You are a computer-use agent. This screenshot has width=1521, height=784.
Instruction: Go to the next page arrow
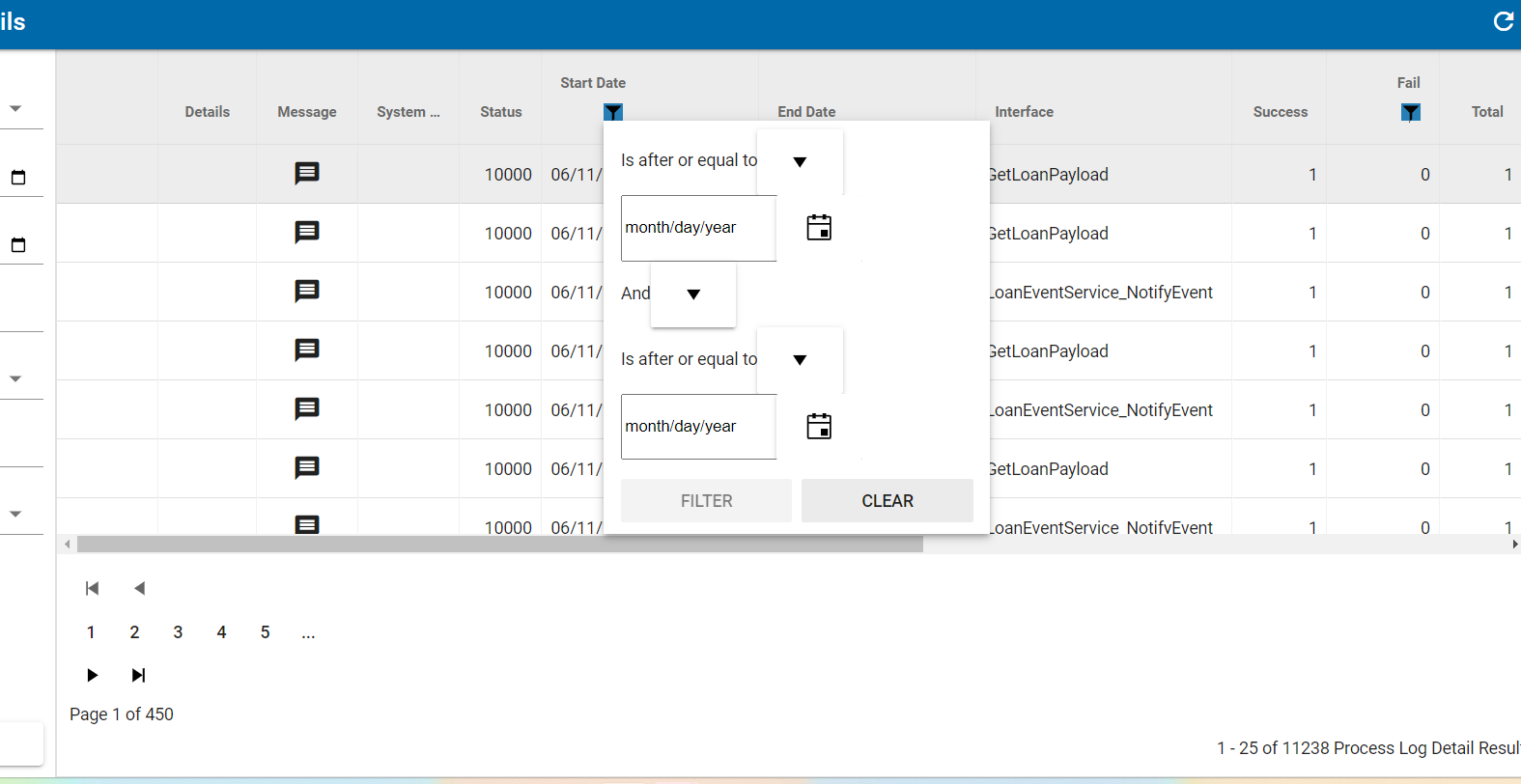92,675
